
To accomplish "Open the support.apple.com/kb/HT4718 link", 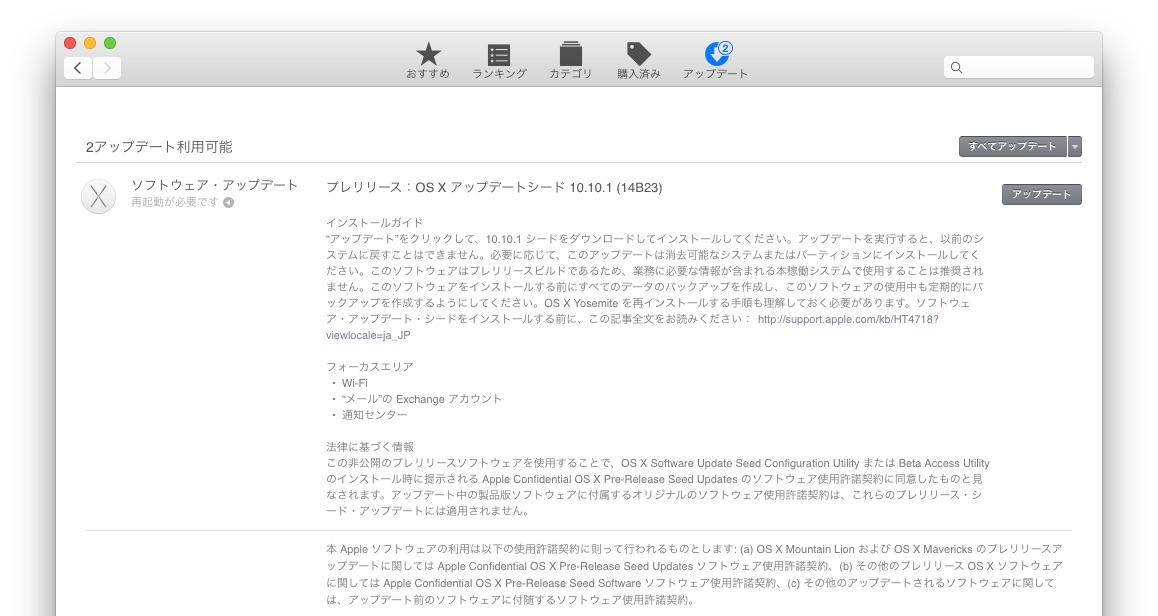I will click(x=848, y=319).
